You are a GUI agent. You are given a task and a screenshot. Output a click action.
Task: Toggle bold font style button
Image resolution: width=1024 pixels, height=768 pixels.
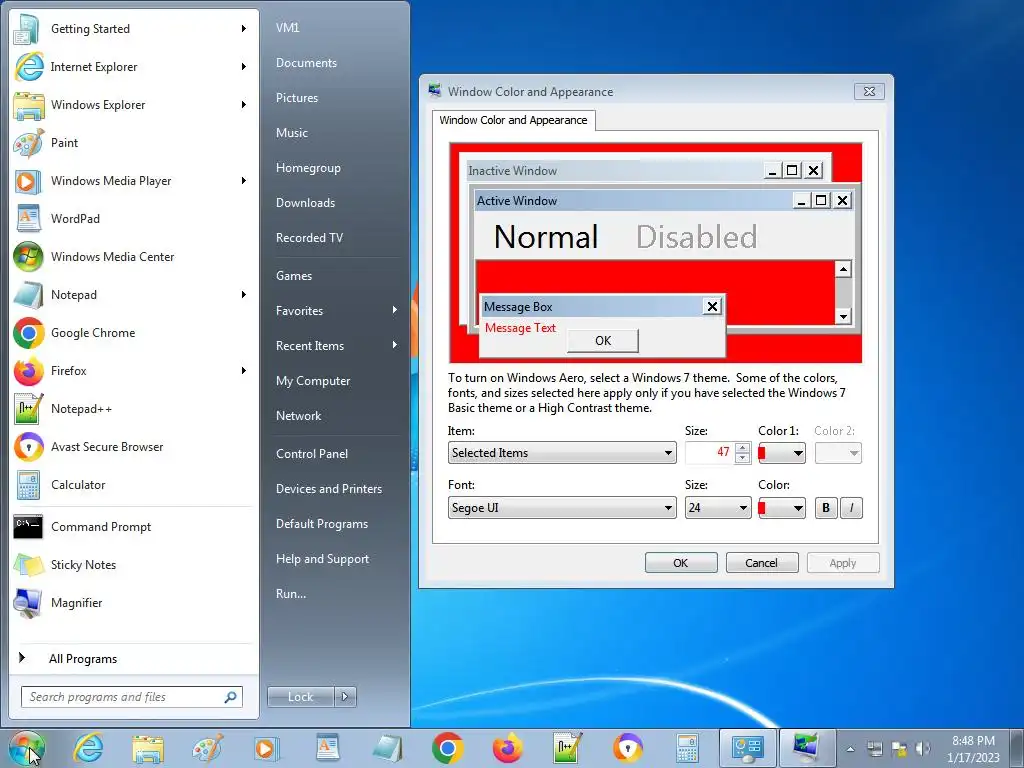tap(825, 507)
